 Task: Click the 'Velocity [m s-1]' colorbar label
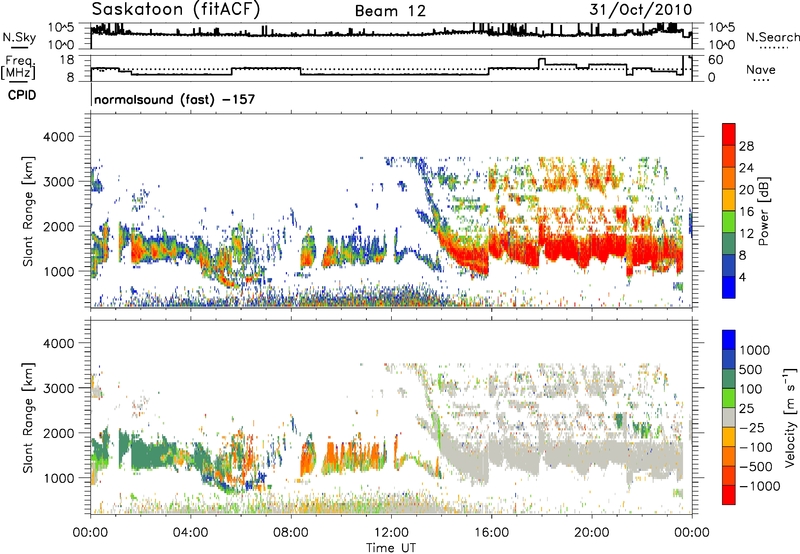[790, 417]
